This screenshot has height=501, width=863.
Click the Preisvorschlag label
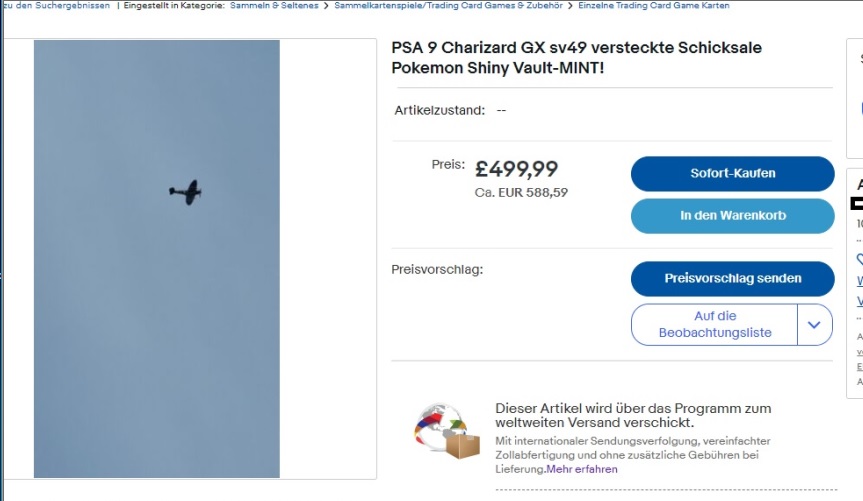coord(437,269)
